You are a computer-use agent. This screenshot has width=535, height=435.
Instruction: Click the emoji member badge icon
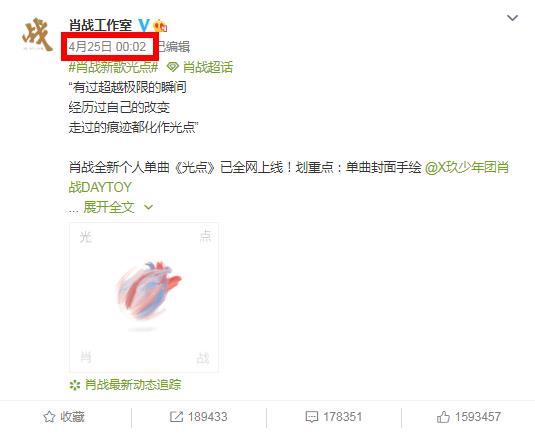(x=160, y=26)
